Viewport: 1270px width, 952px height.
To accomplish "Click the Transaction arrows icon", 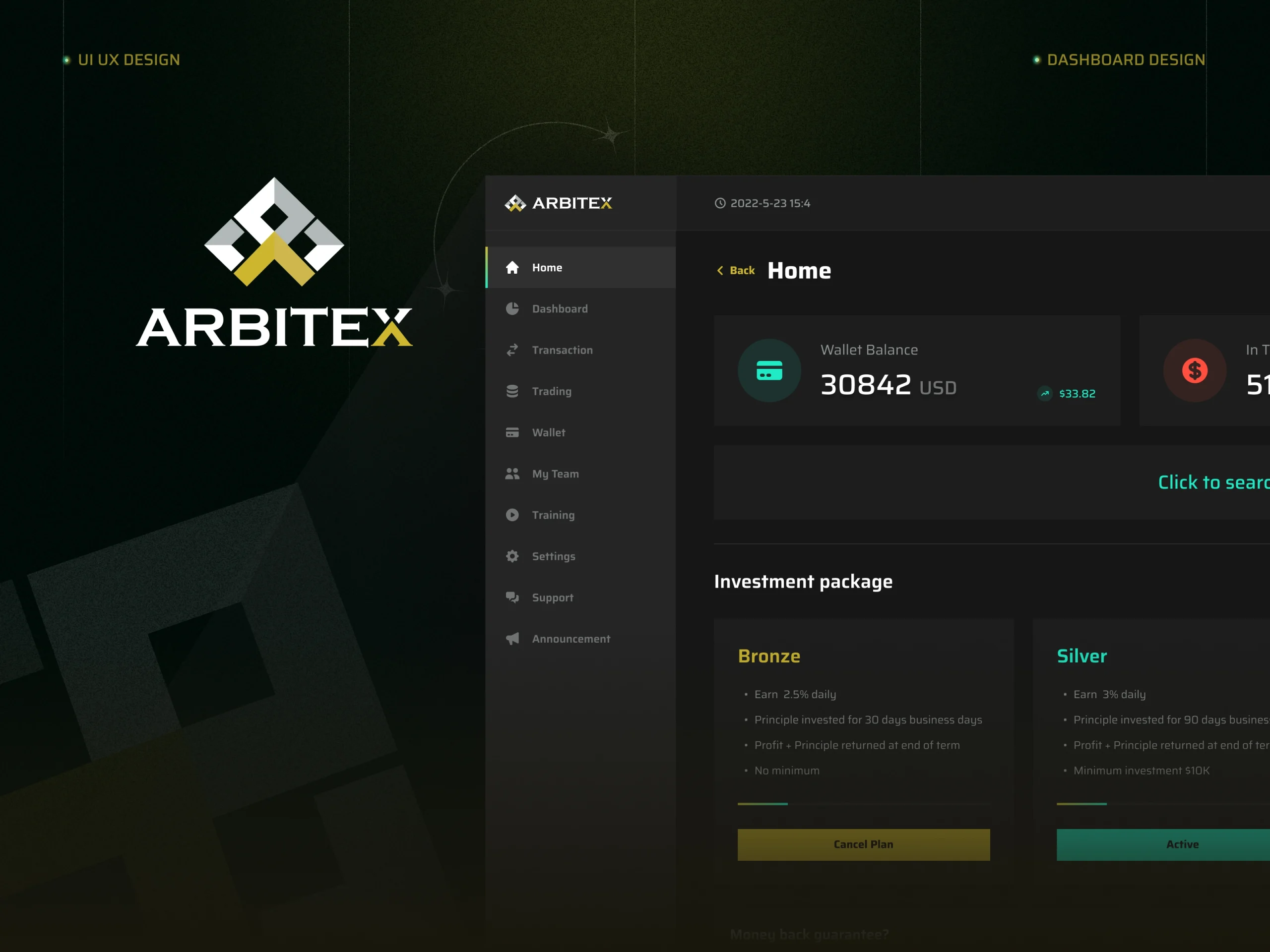I will 512,350.
